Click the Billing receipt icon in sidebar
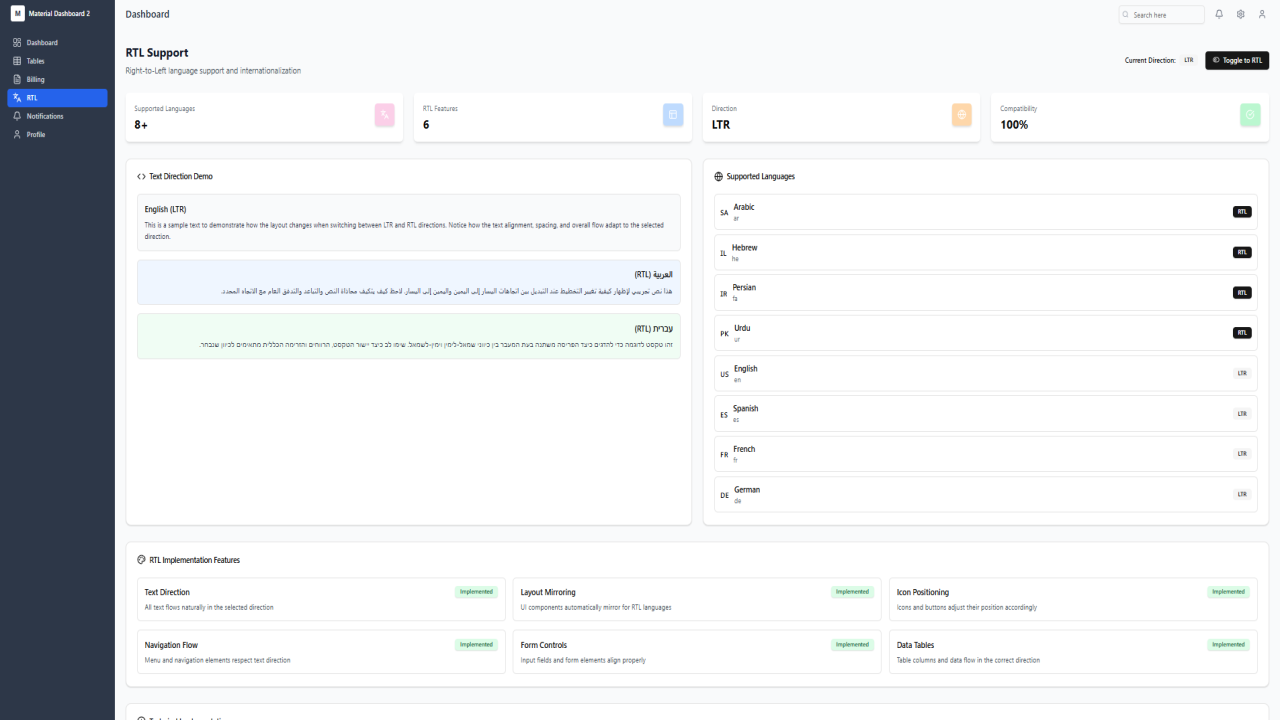 coord(17,79)
